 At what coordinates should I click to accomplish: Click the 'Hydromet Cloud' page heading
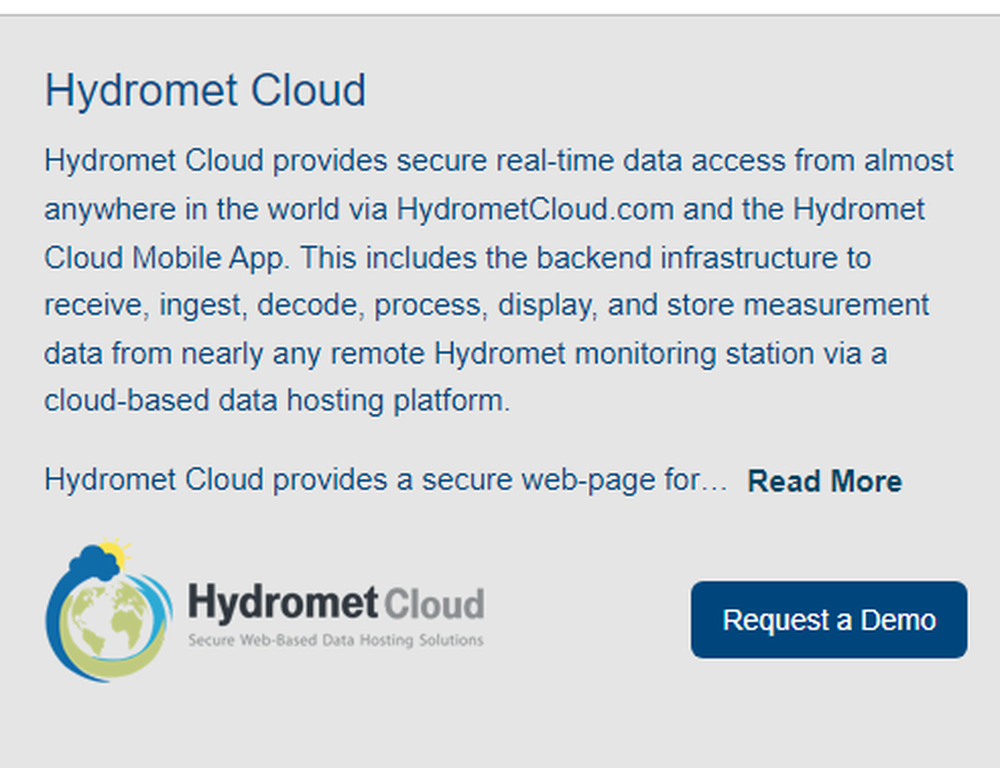pos(205,91)
